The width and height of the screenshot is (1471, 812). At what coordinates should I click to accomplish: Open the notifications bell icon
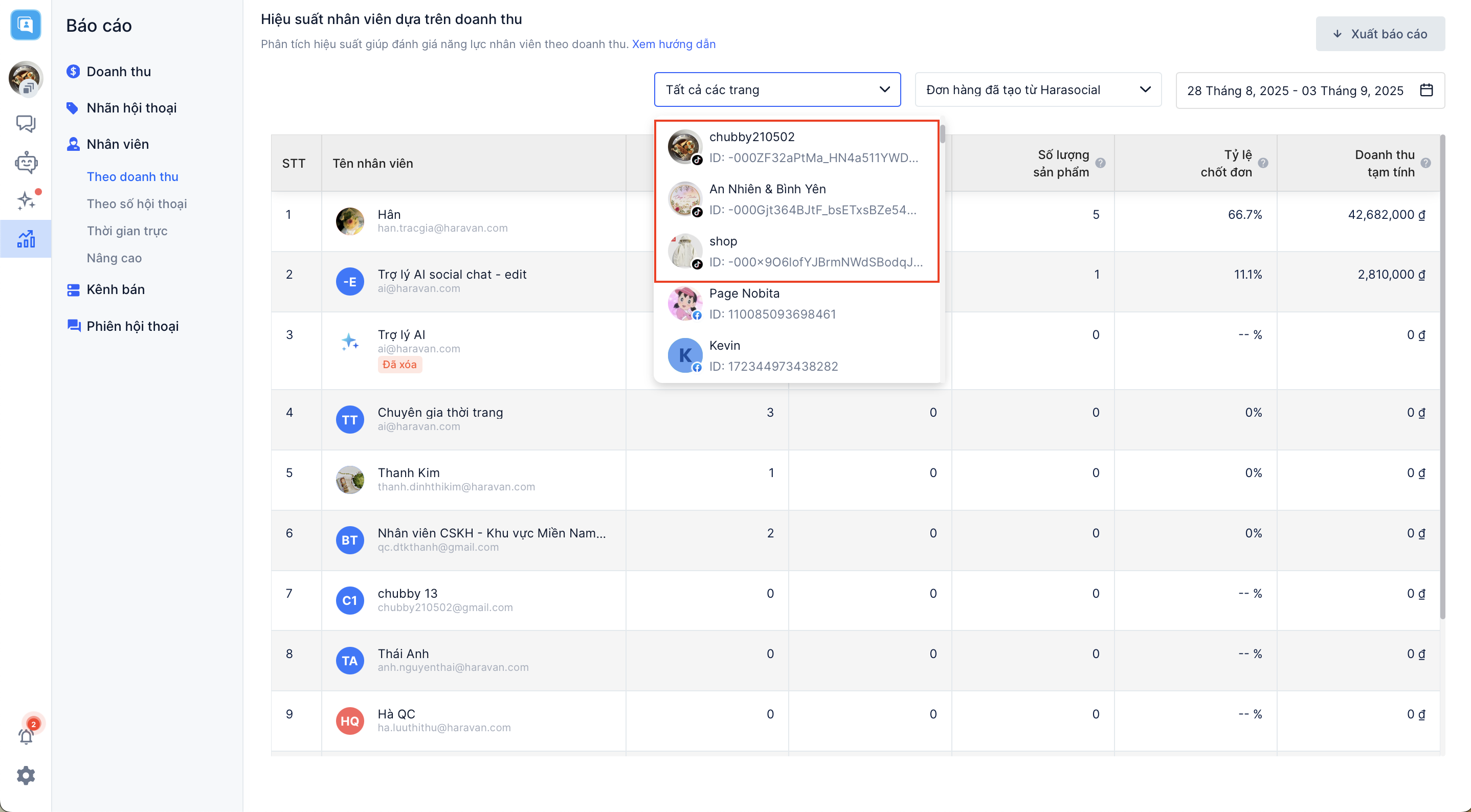point(26,736)
